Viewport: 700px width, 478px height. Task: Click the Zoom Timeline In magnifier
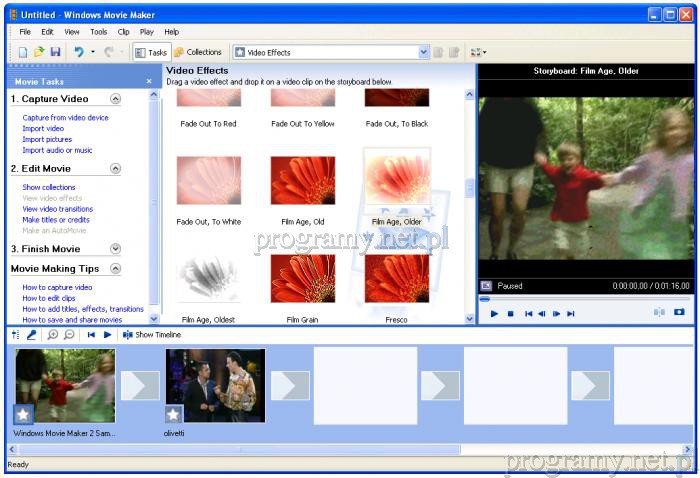point(52,335)
